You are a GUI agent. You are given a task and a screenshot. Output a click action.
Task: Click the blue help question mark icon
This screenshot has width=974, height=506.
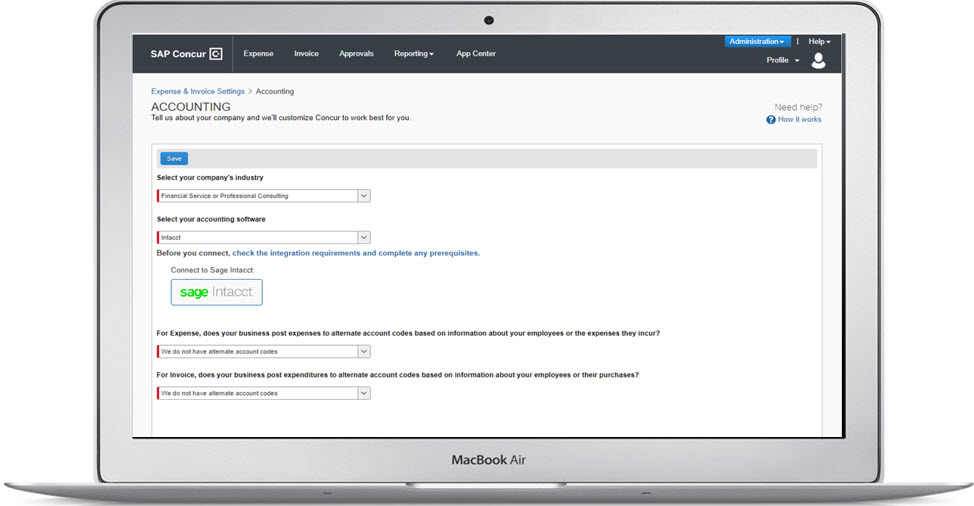click(770, 120)
